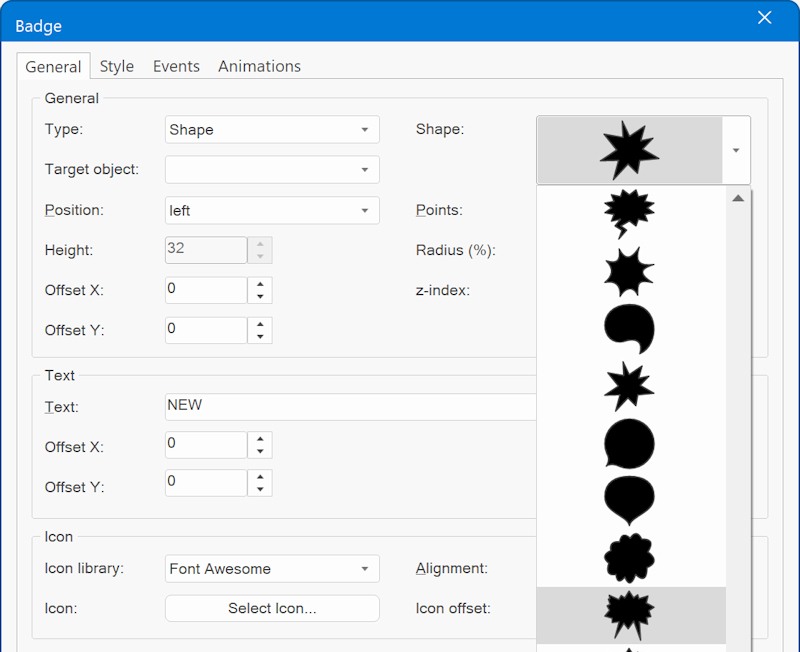Open the Type dropdown showing Shape
This screenshot has height=652, width=800.
[x=272, y=130]
